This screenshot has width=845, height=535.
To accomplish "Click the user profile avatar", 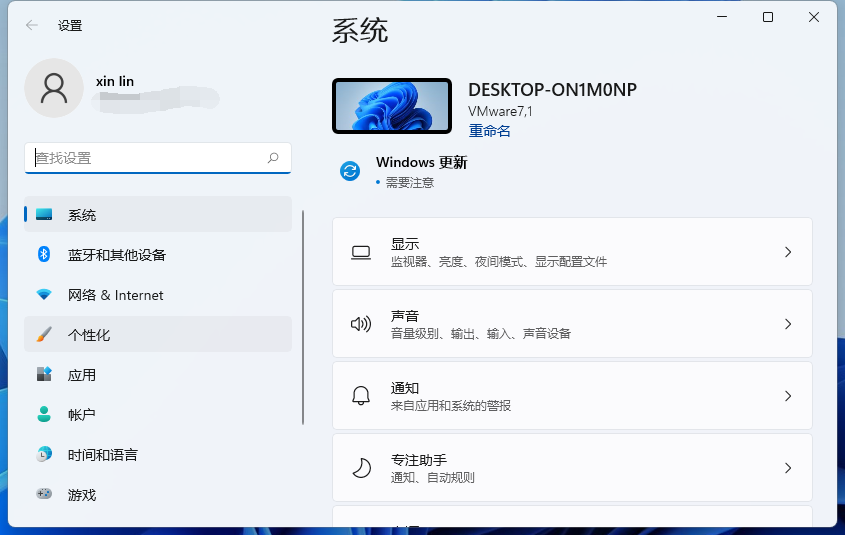I will click(x=54, y=88).
